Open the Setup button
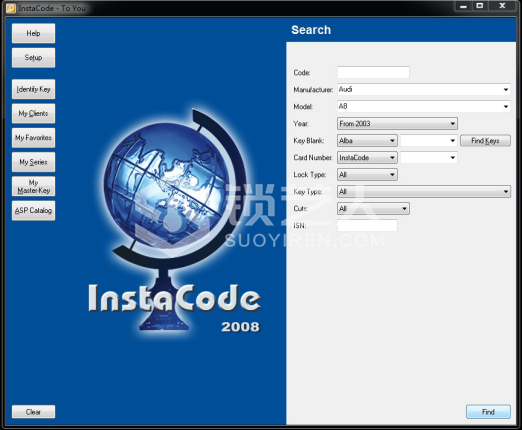This screenshot has width=522, height=430. pyautogui.click(x=33, y=58)
